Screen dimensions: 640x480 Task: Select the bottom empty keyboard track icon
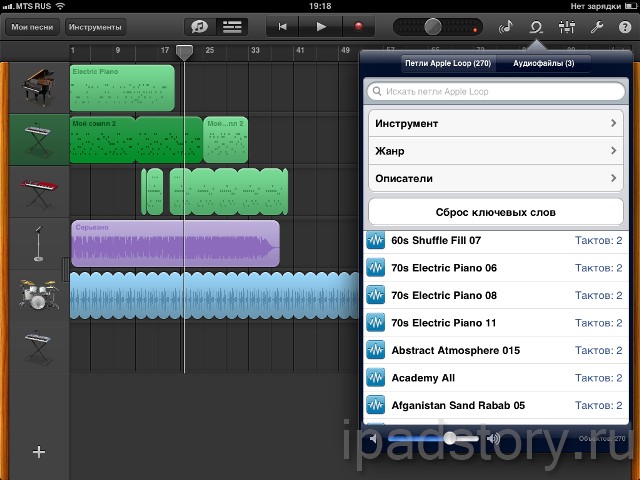tap(39, 347)
